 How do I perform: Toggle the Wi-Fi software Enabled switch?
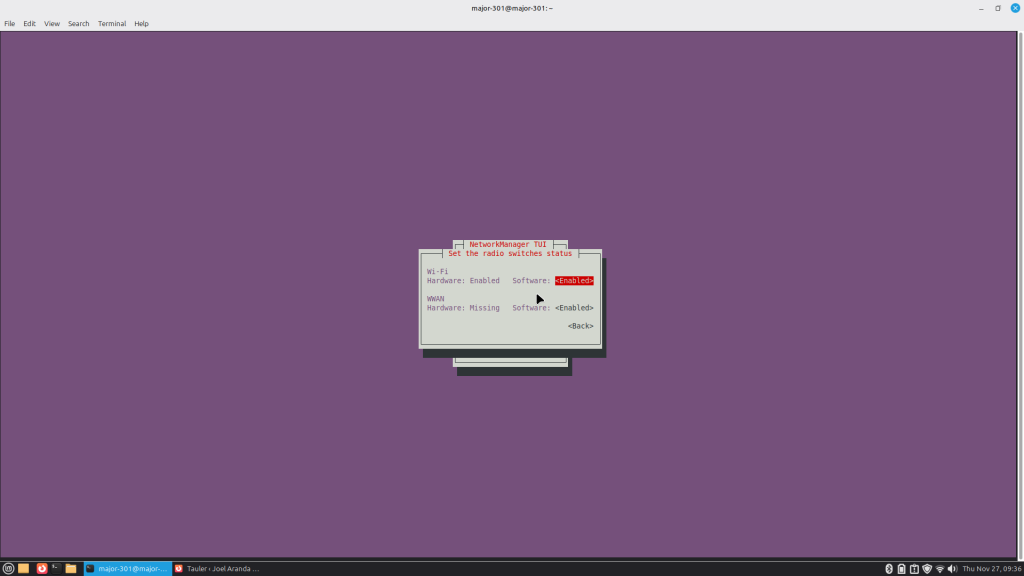click(x=574, y=281)
